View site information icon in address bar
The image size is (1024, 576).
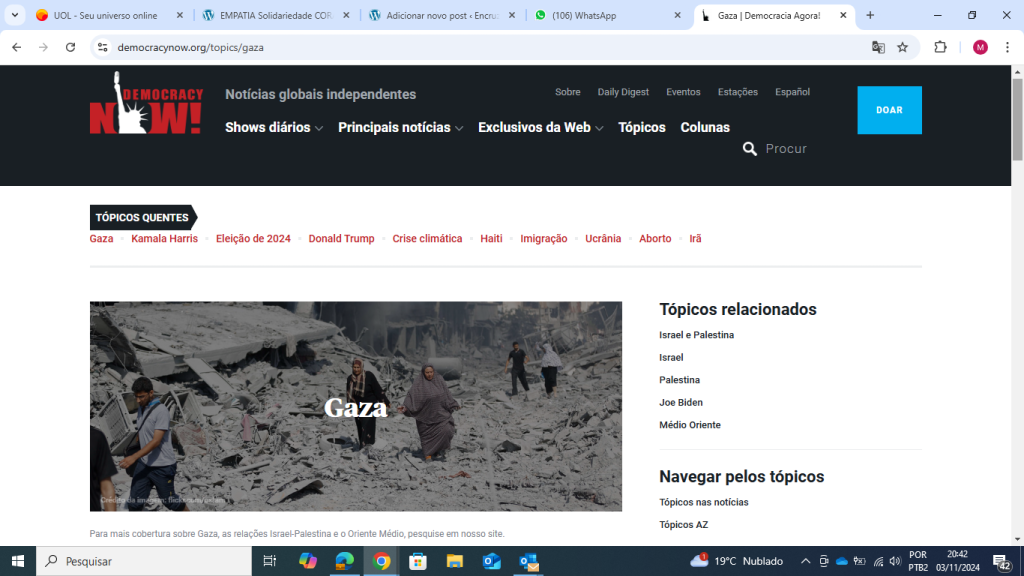(x=102, y=47)
